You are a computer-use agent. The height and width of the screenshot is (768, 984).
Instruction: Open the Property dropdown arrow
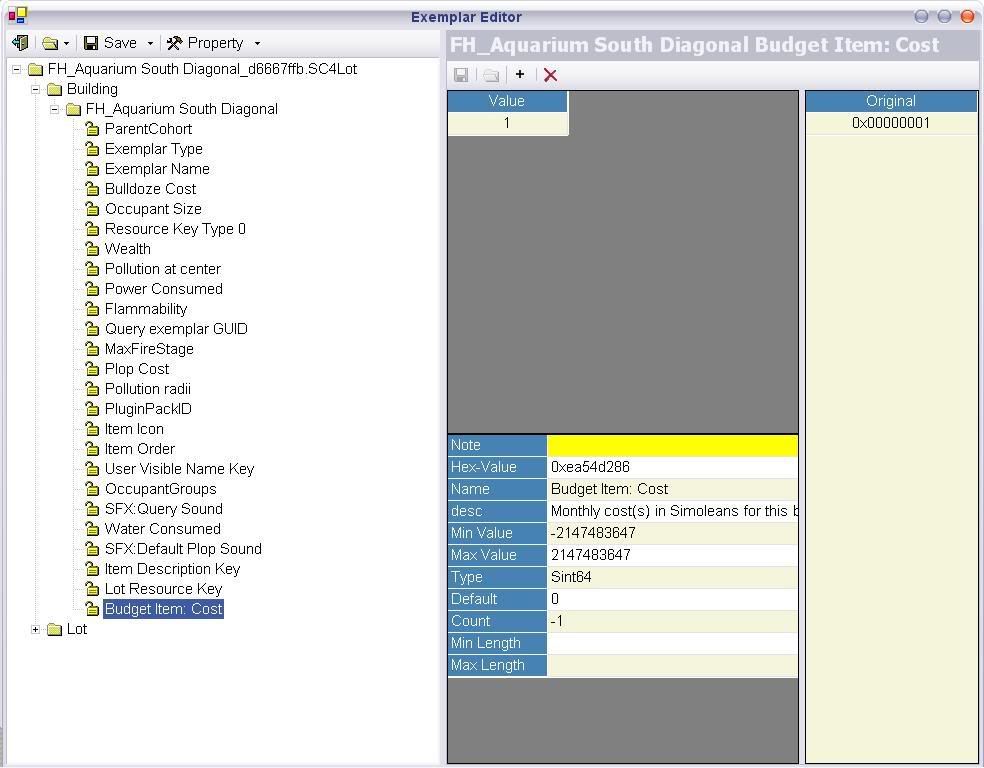(x=257, y=44)
